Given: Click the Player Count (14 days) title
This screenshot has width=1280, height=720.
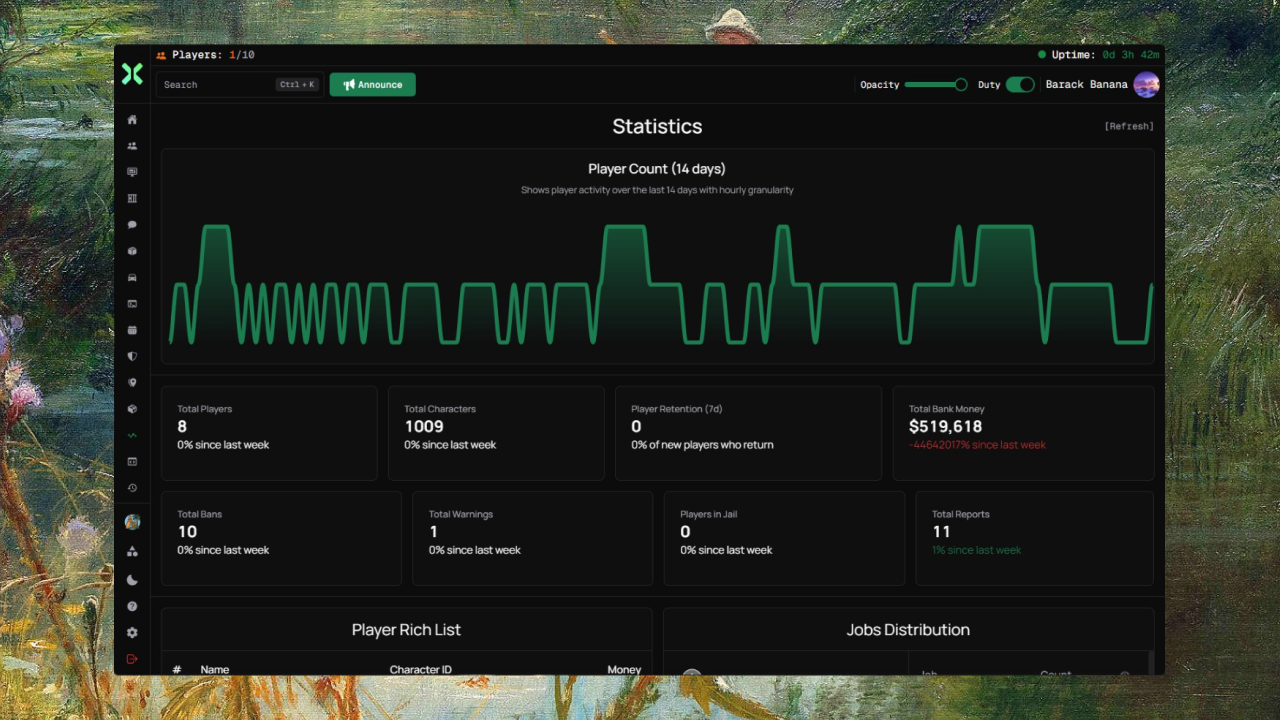Looking at the screenshot, I should pos(657,169).
